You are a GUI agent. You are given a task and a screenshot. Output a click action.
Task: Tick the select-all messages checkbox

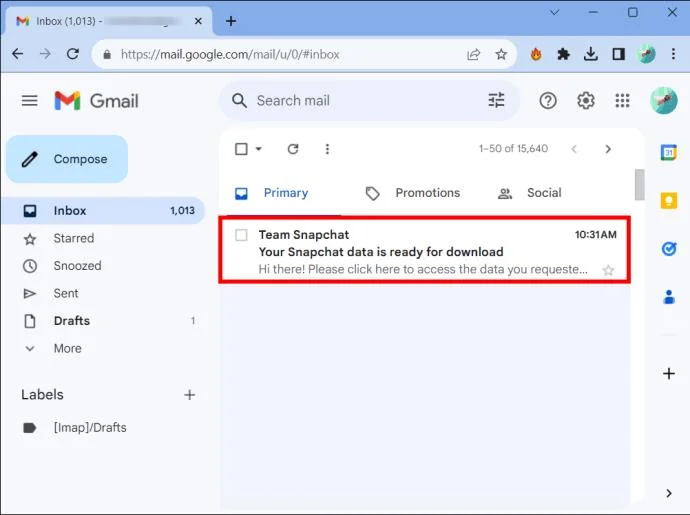(241, 149)
